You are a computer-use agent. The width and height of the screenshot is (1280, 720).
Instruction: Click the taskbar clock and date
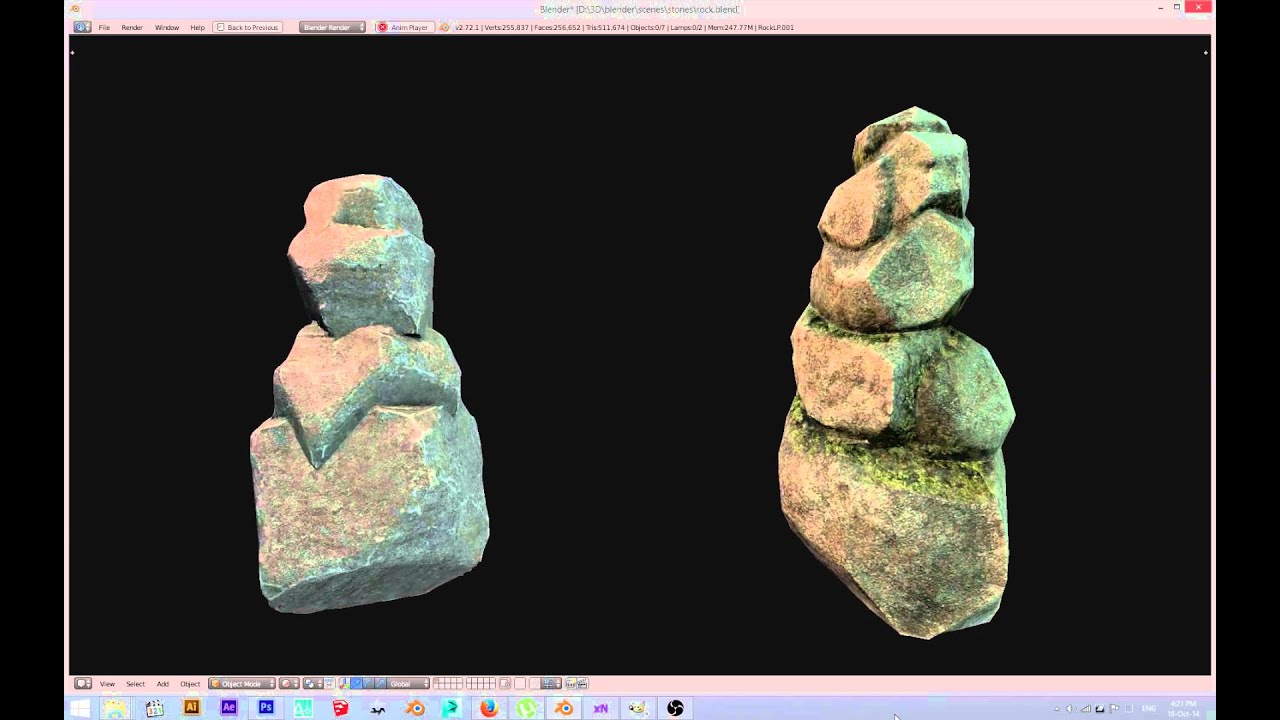tap(1183, 708)
